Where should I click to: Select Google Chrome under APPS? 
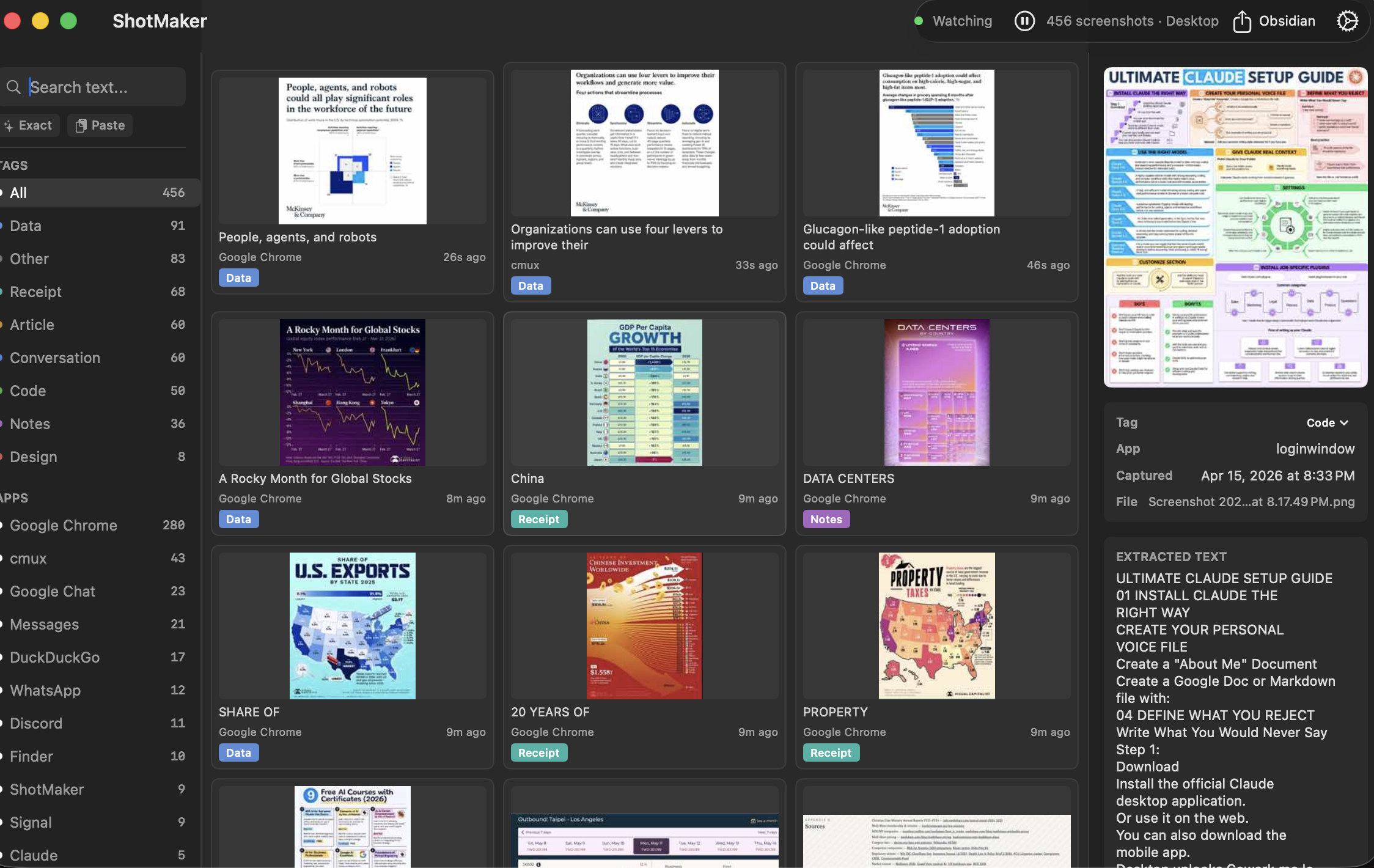click(x=63, y=525)
